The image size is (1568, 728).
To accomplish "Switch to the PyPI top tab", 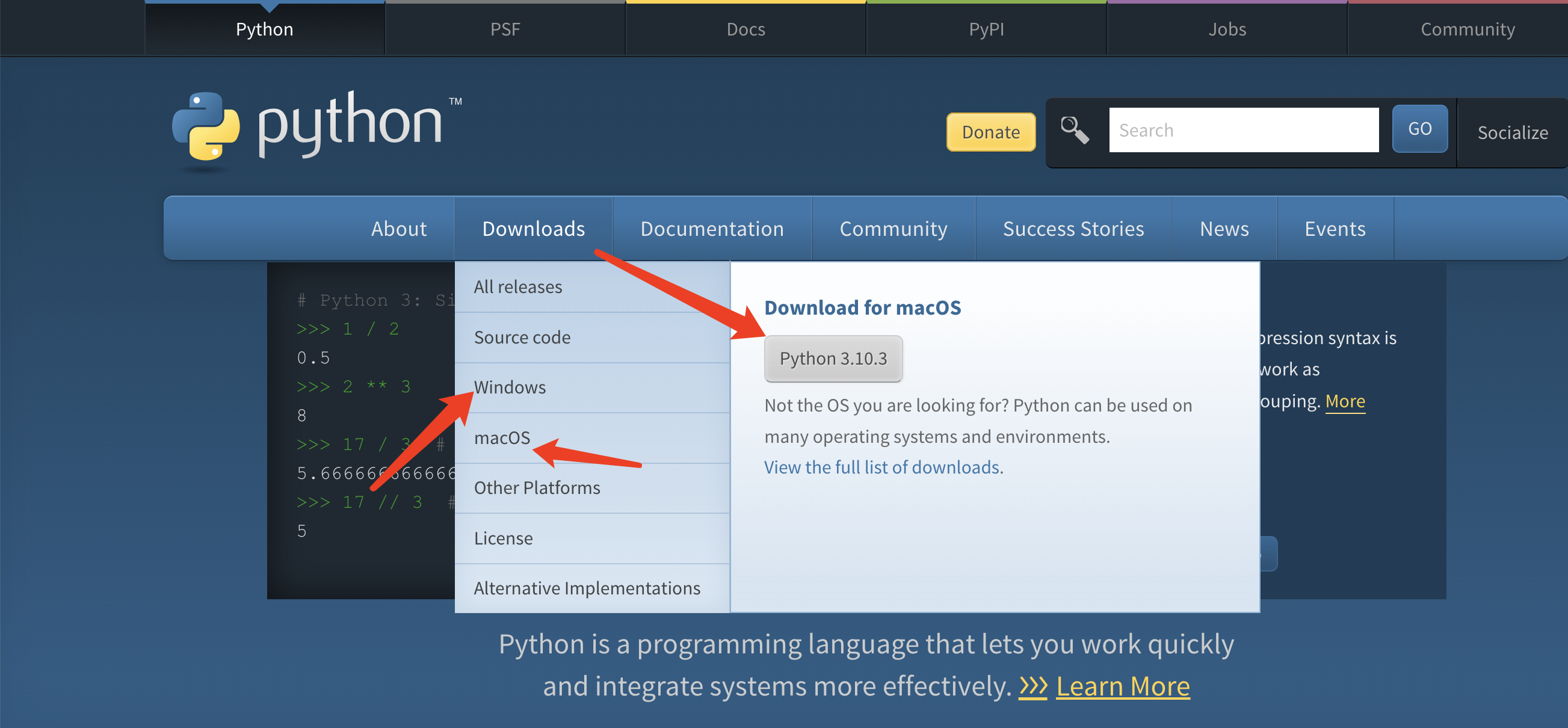I will click(x=986, y=29).
